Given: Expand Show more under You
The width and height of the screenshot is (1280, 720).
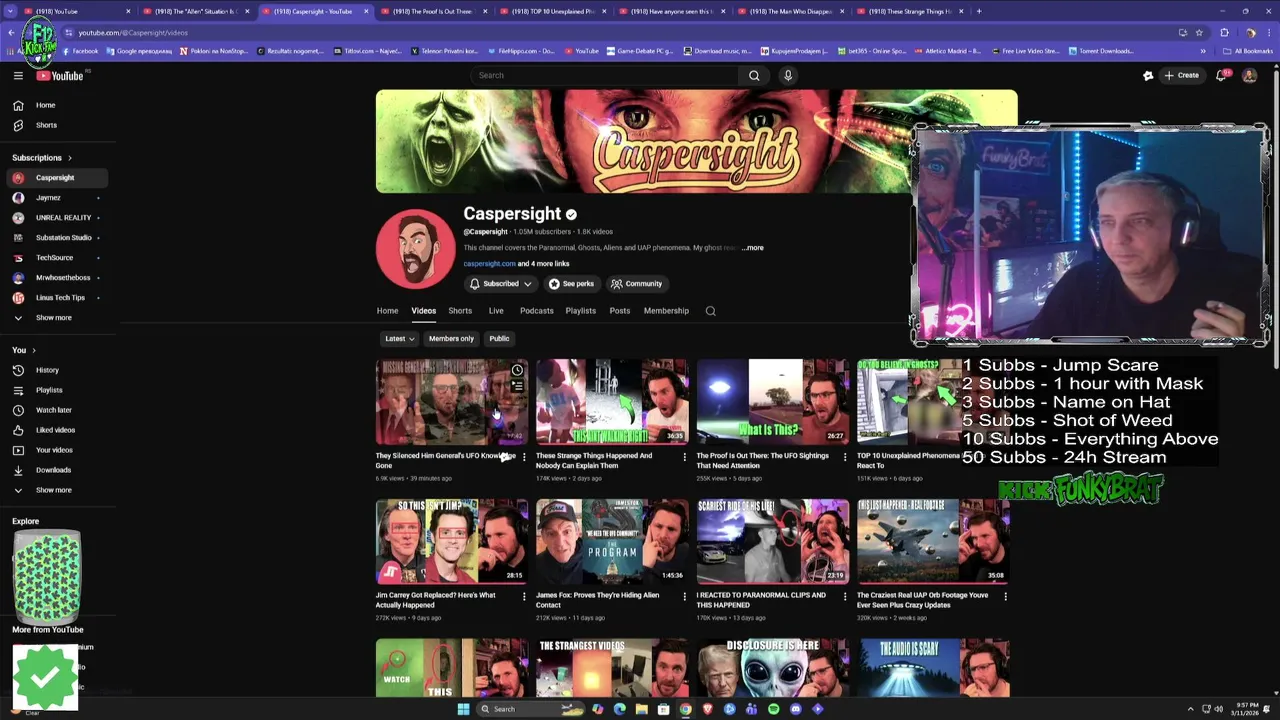Looking at the screenshot, I should click(x=55, y=490).
